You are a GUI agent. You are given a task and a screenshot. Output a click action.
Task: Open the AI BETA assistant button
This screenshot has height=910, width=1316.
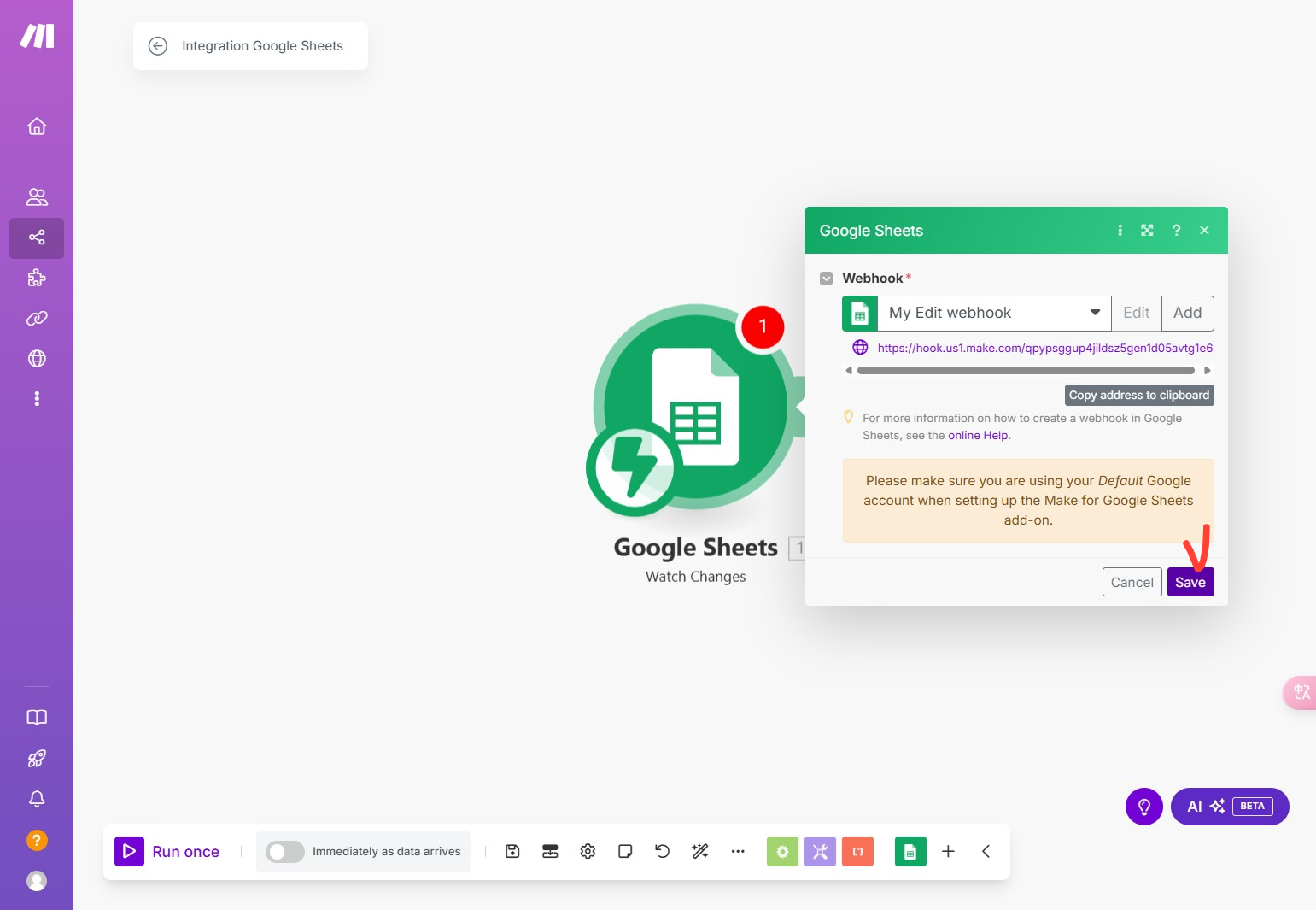point(1230,807)
